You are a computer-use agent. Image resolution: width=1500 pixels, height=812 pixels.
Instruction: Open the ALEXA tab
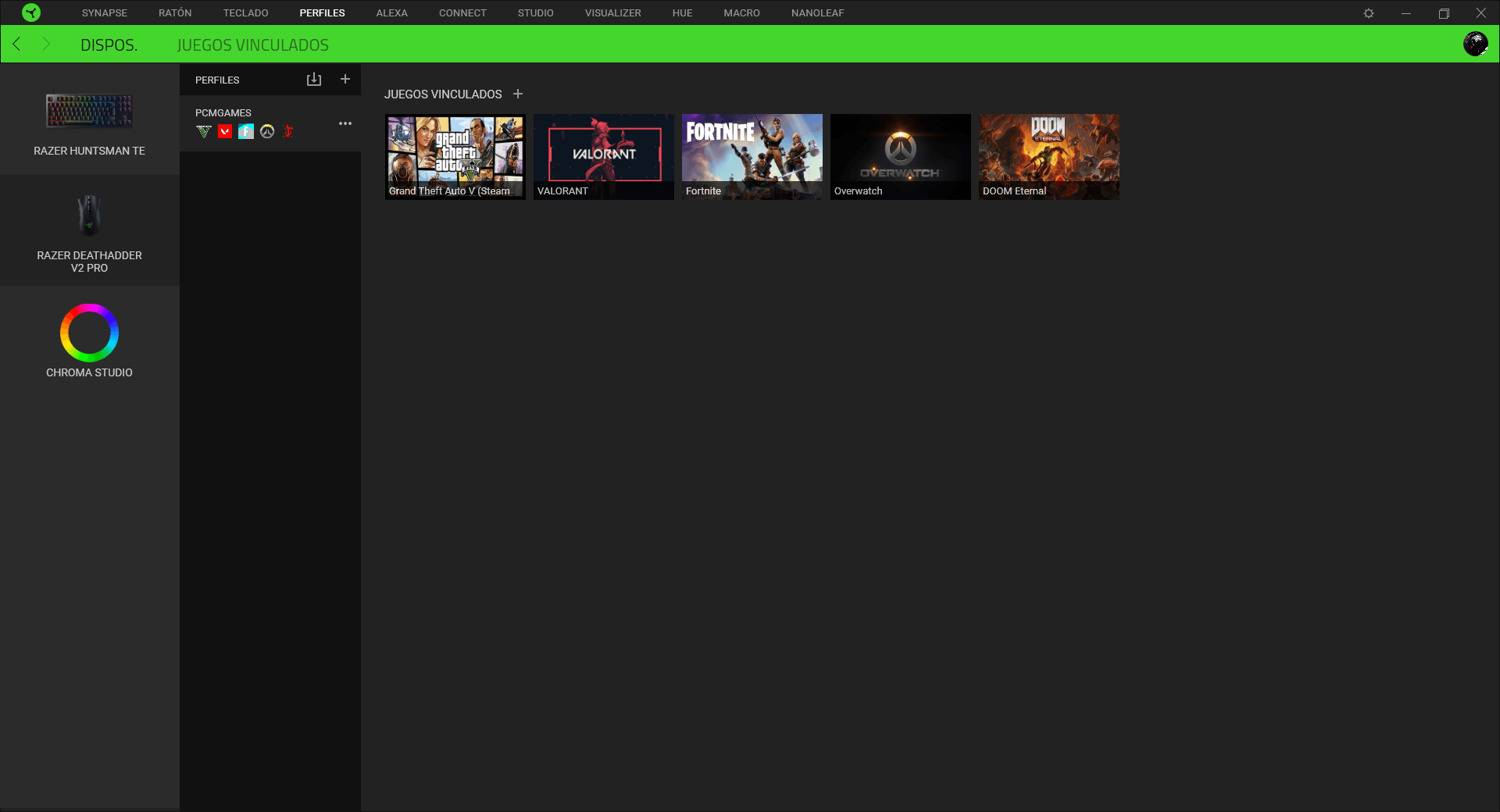391,13
